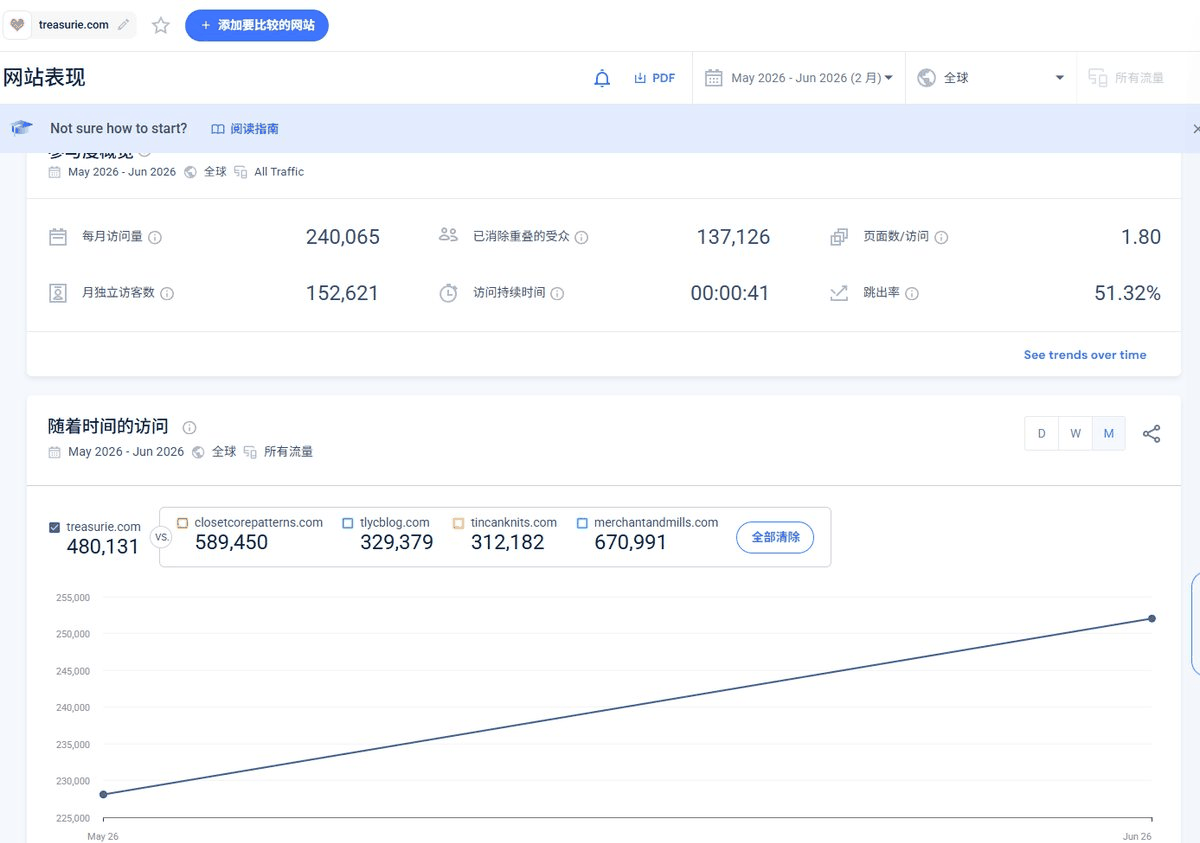Click the 每月访问量 calendar icon
Image resolution: width=1200 pixels, height=843 pixels.
[58, 237]
